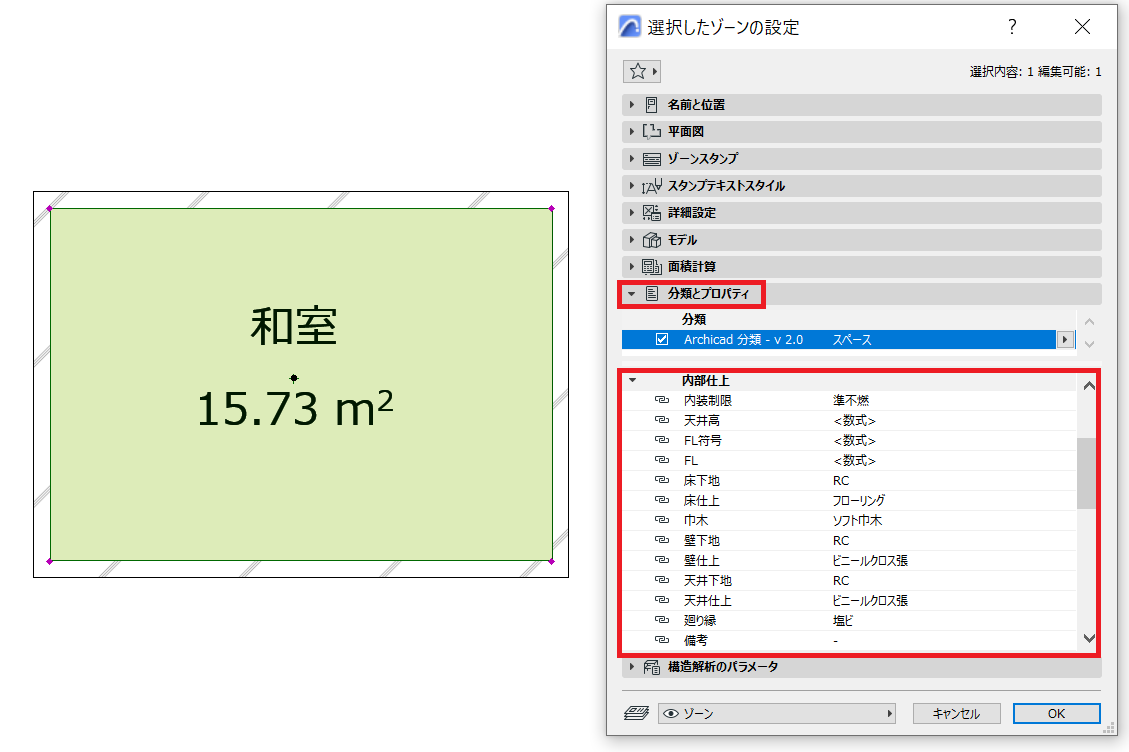Click the キャンセル button

(x=956, y=713)
